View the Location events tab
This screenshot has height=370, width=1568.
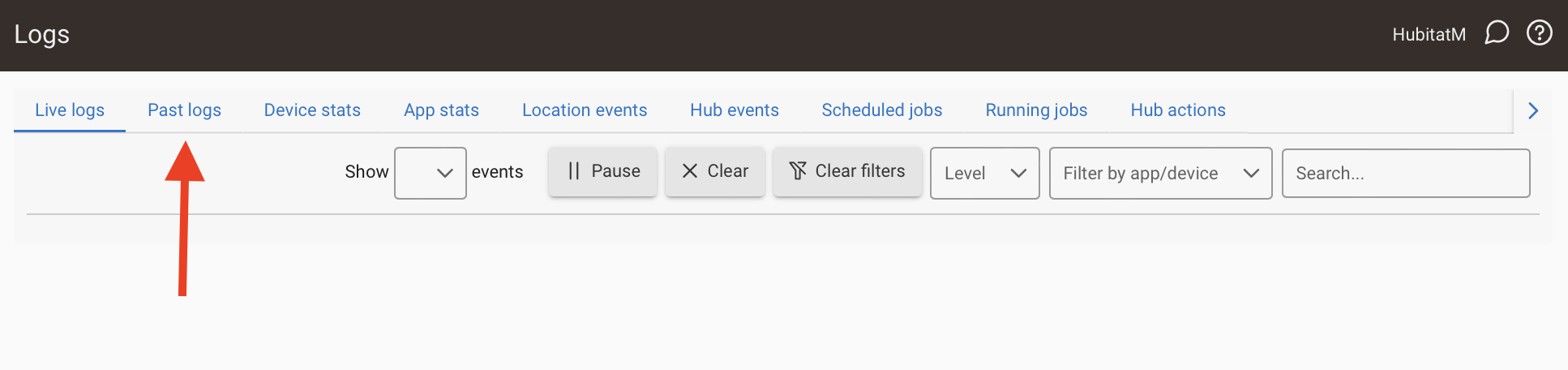(x=585, y=110)
